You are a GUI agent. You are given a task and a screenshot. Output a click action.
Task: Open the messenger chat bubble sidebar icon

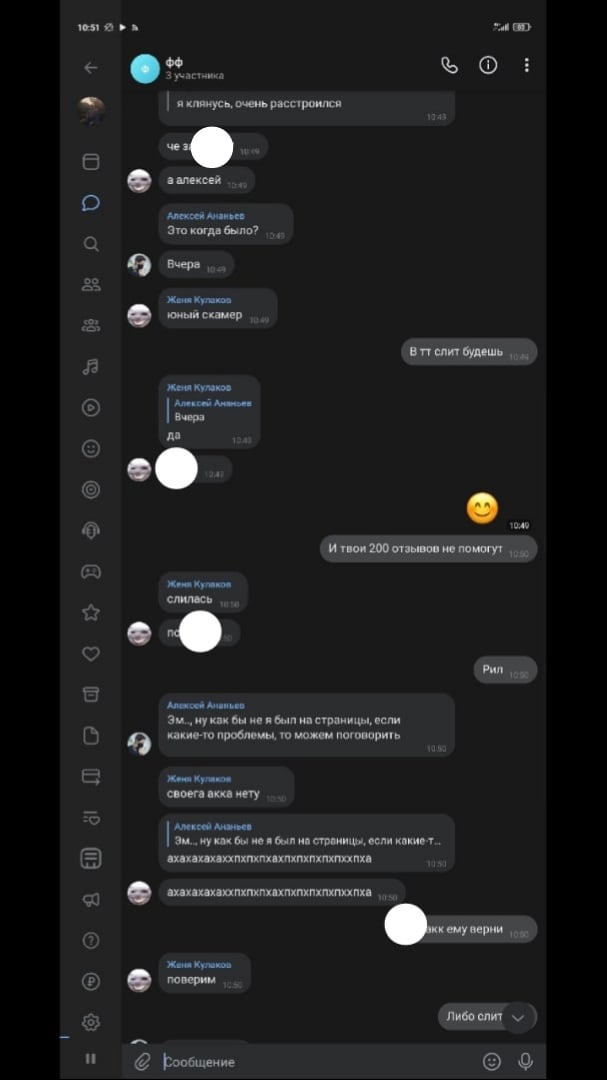click(90, 202)
